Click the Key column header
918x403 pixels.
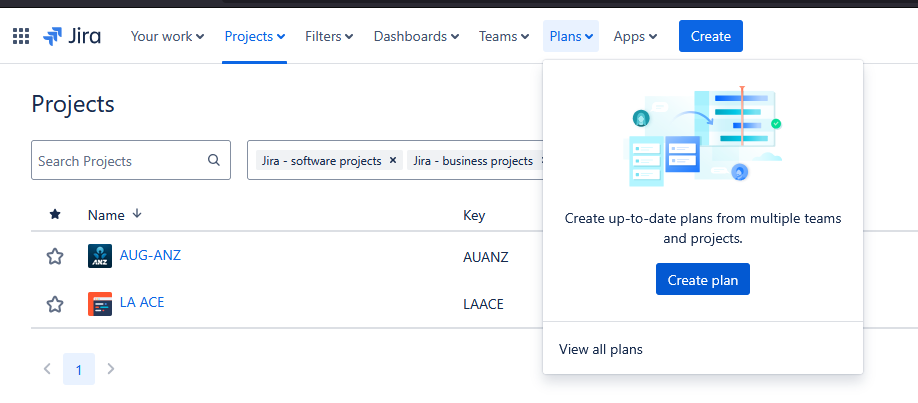click(x=474, y=215)
